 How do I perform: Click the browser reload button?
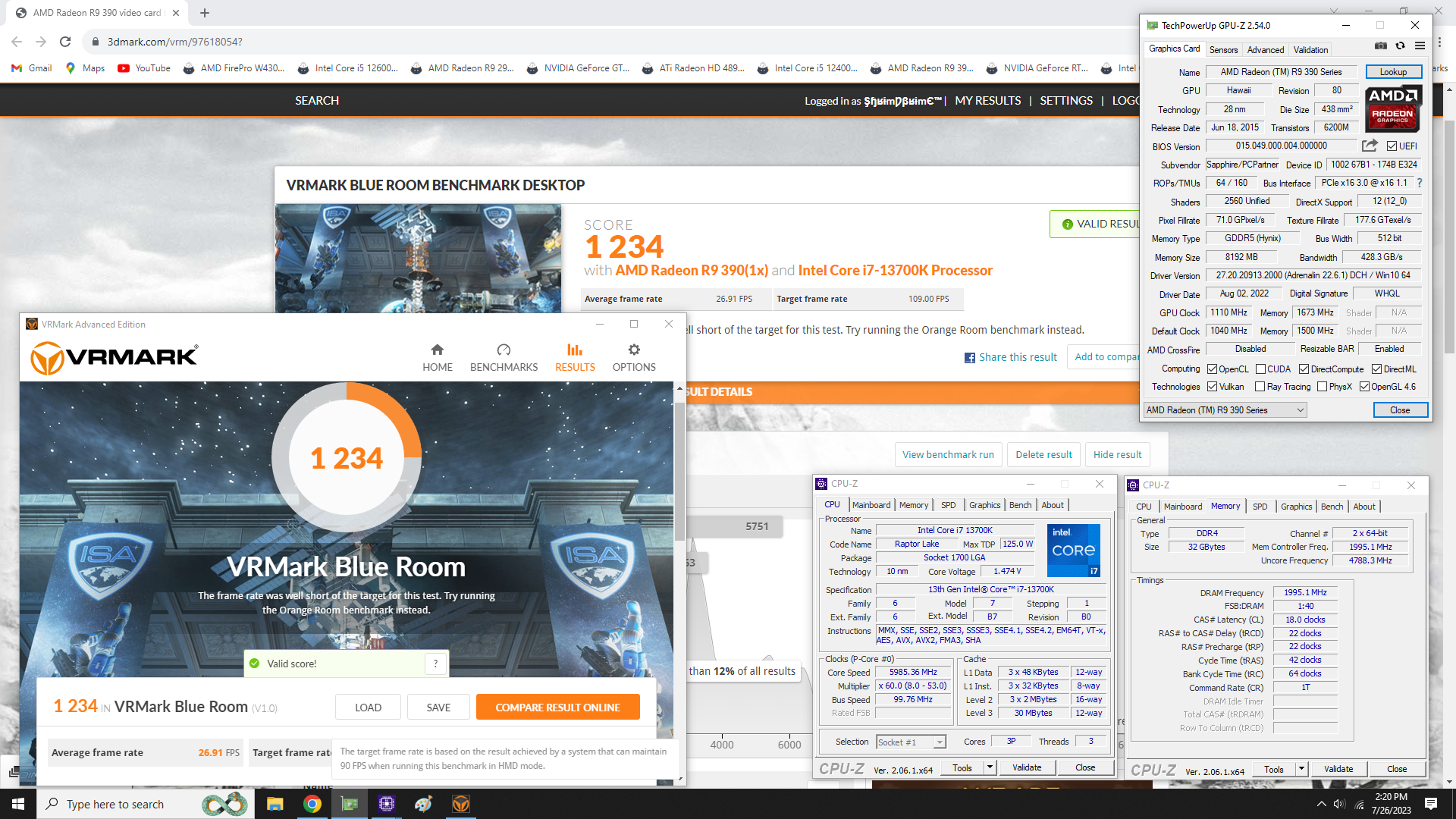pyautogui.click(x=65, y=42)
